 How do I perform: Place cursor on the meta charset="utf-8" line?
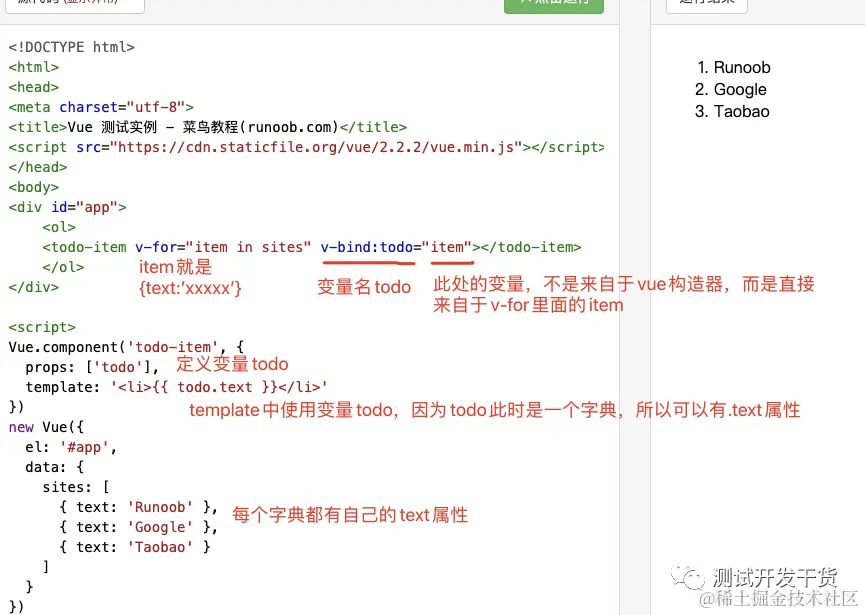(x=101, y=107)
